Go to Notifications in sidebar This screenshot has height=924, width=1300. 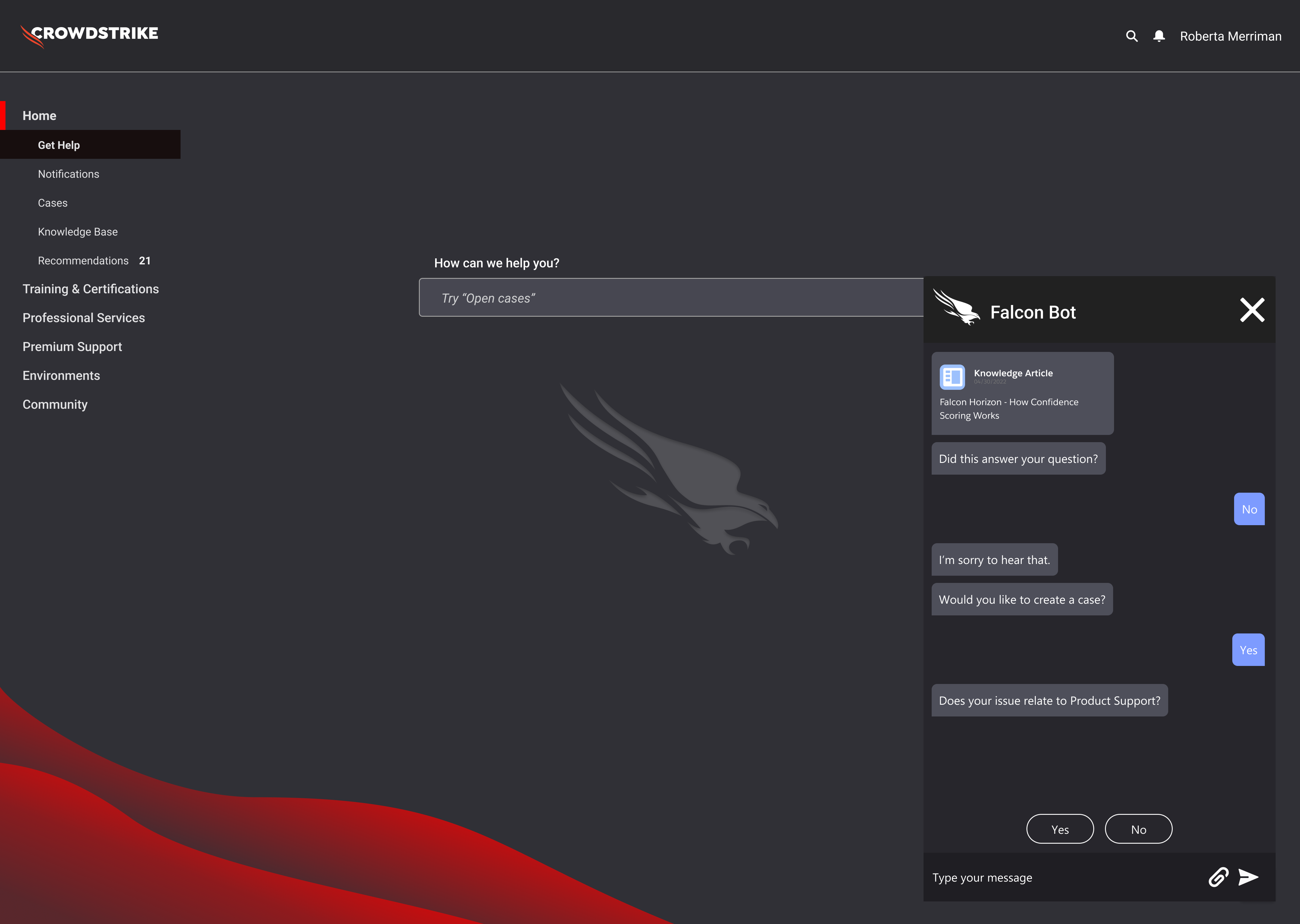point(68,174)
